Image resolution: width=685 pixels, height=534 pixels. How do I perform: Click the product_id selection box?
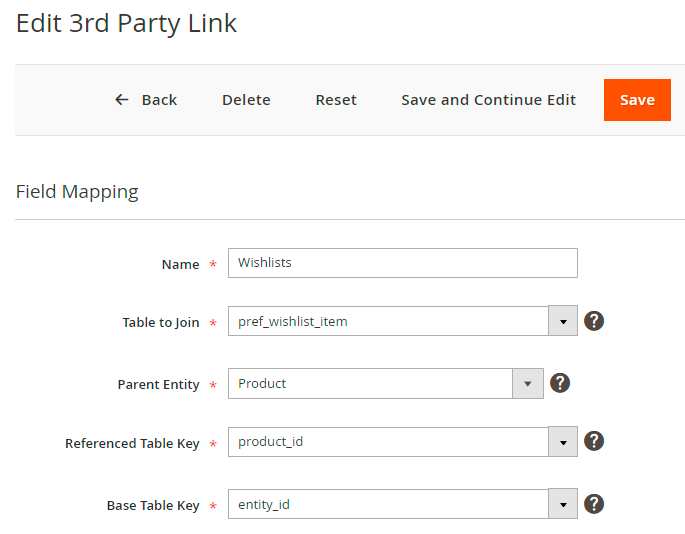[388, 442]
